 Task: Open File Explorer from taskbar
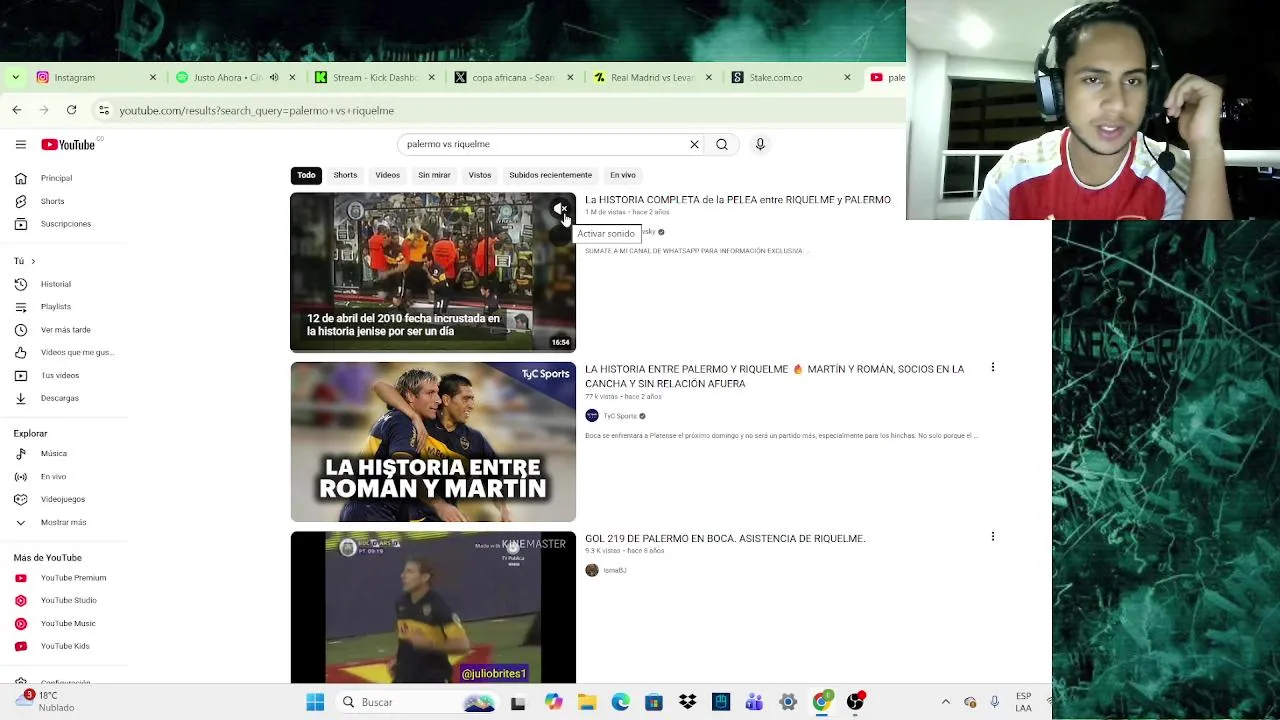587,702
